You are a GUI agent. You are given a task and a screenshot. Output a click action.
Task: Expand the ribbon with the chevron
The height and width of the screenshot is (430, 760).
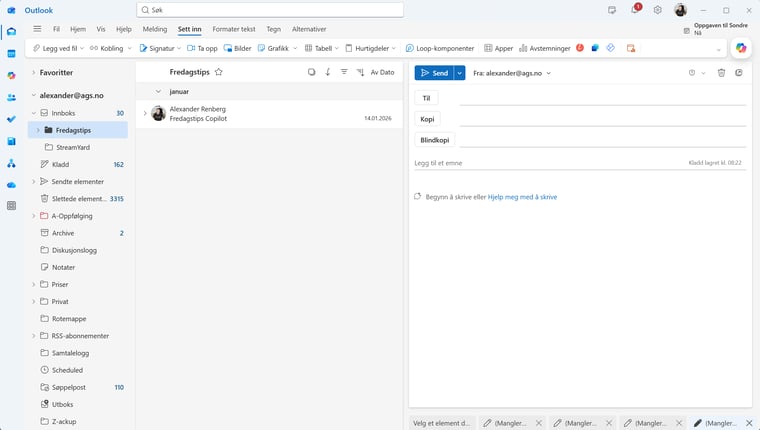click(x=718, y=49)
